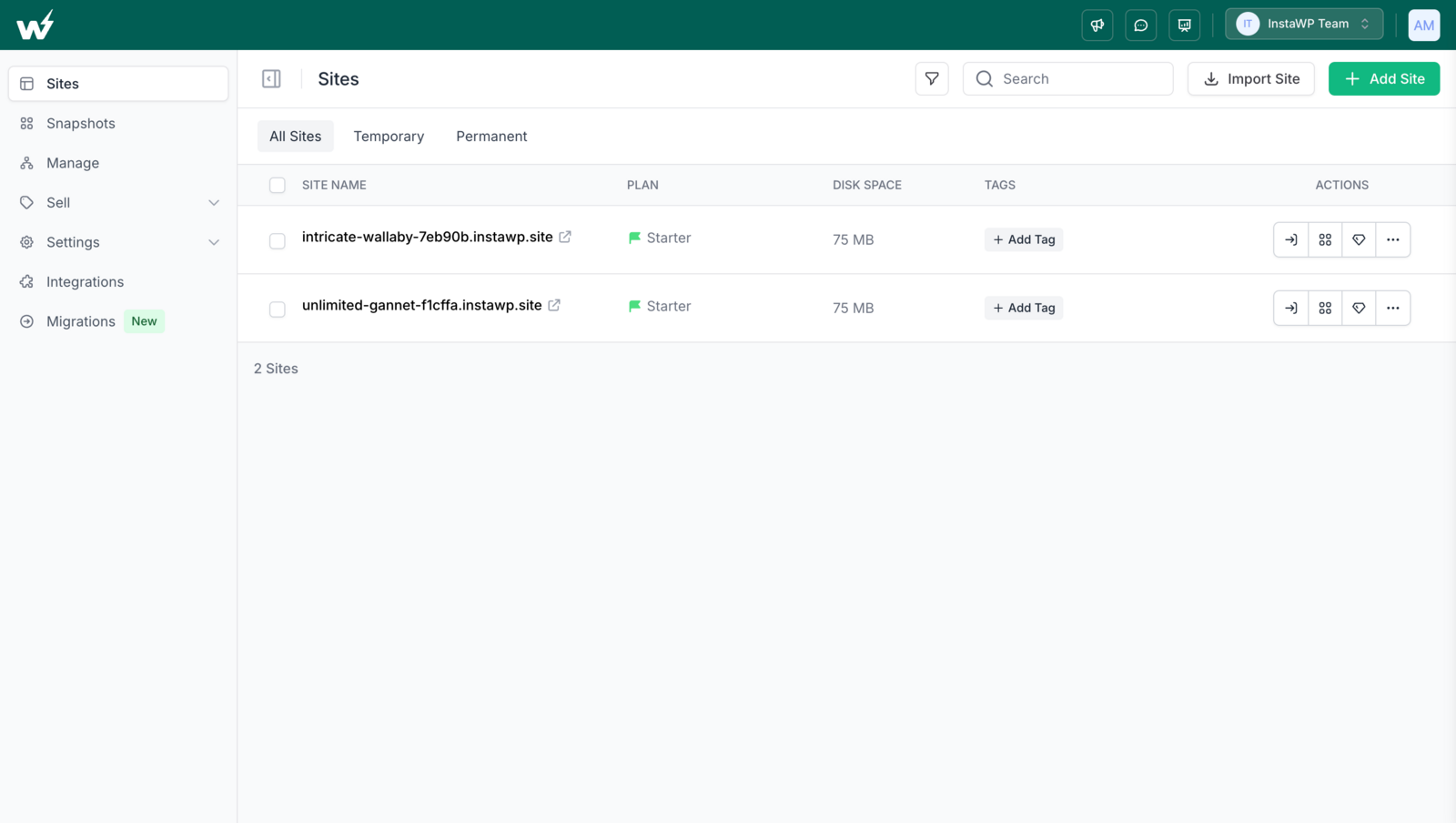
Task: Open the InstaWP Team switcher dropdown
Action: click(x=1304, y=25)
